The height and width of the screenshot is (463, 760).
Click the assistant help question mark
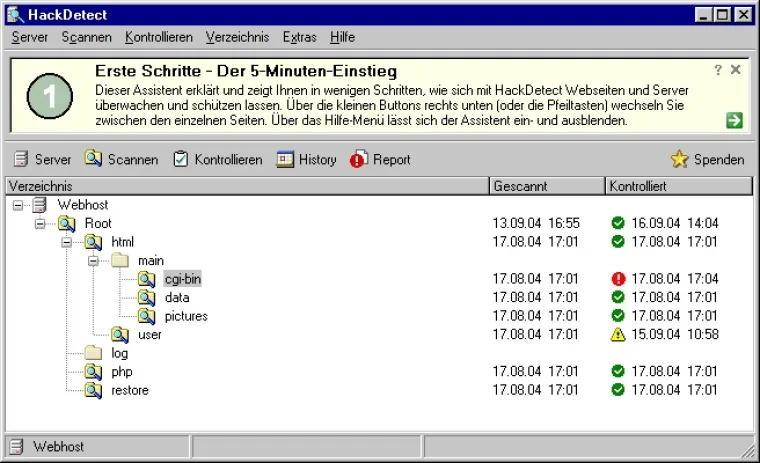(x=718, y=70)
